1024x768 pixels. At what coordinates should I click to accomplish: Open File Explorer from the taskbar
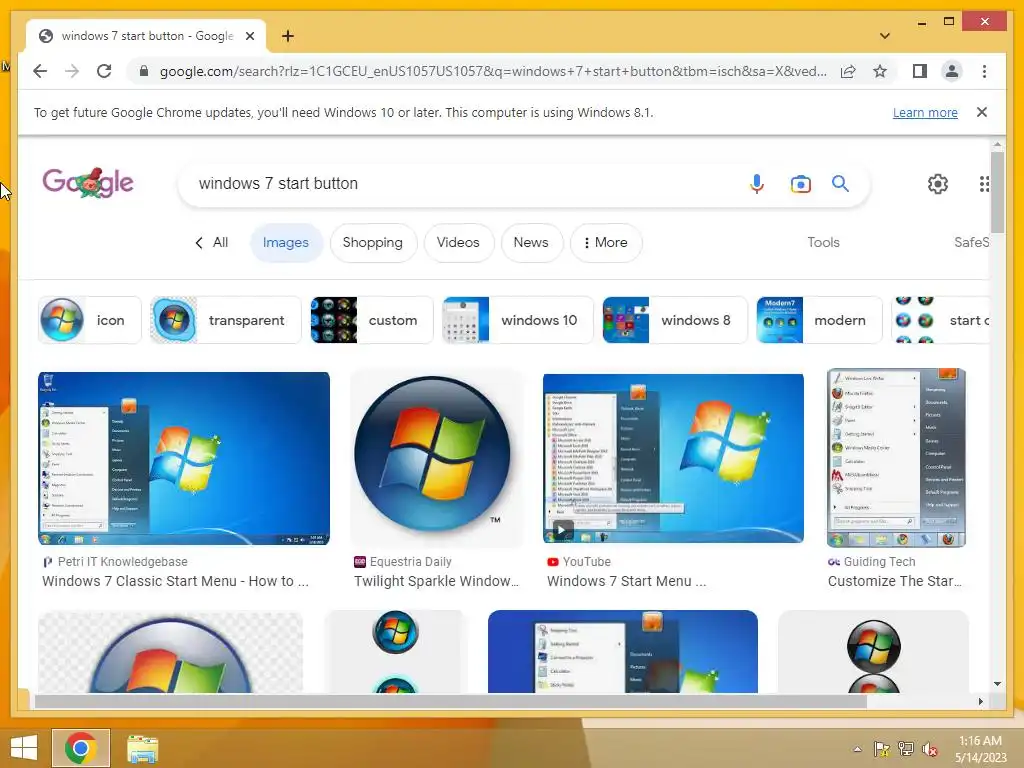tap(142, 748)
